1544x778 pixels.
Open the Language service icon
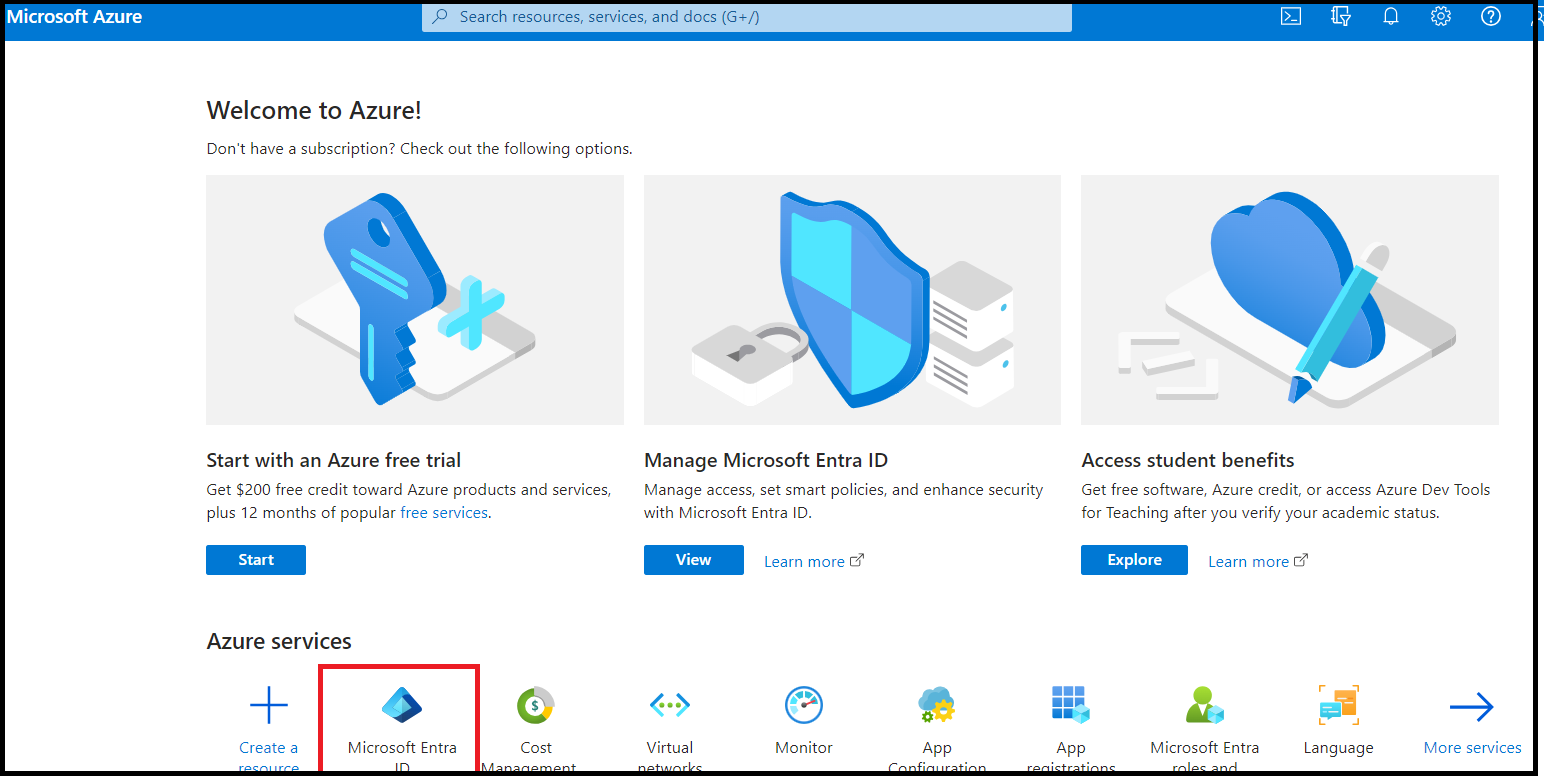pyautogui.click(x=1338, y=706)
